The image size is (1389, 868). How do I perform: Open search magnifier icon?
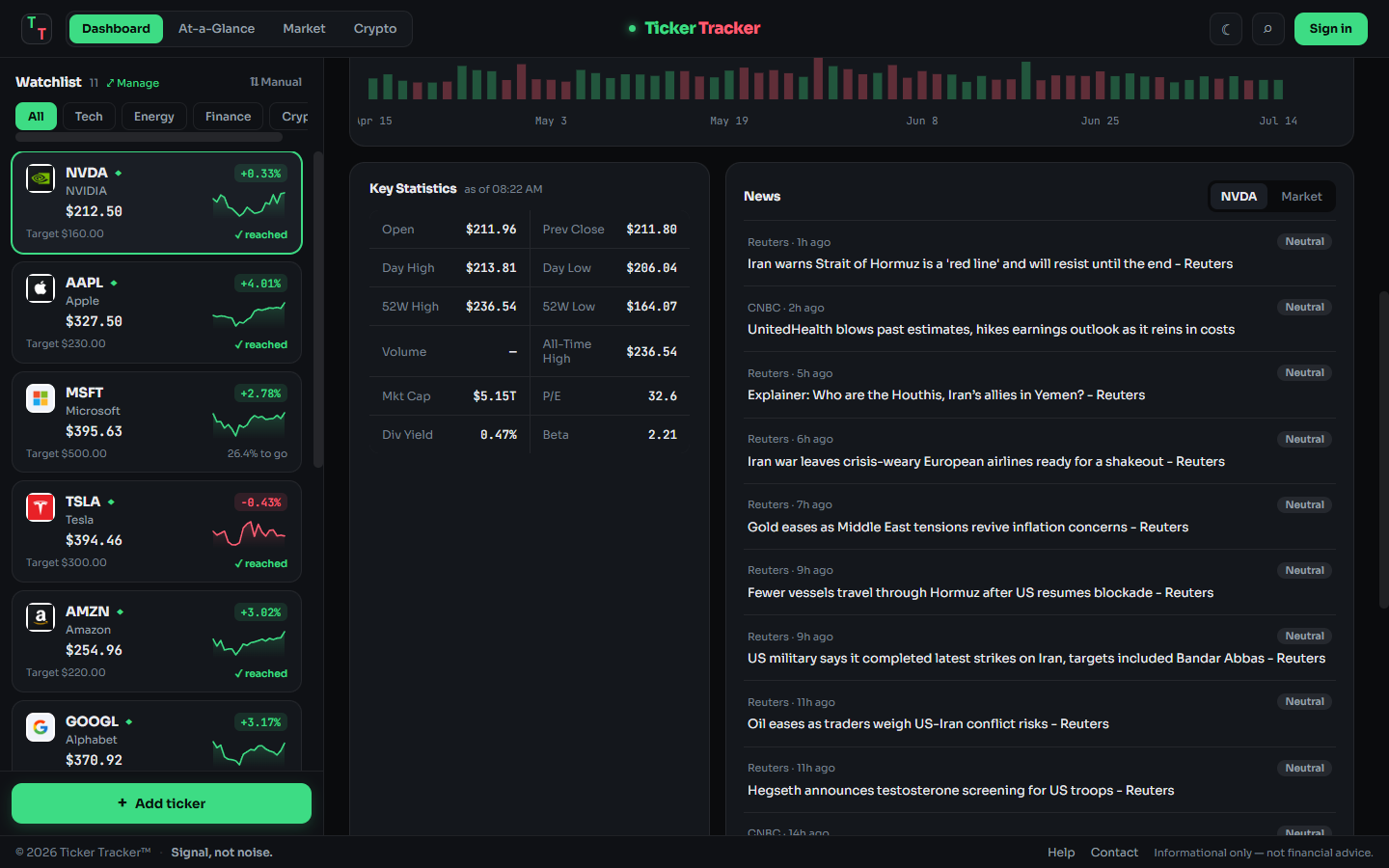(1268, 29)
